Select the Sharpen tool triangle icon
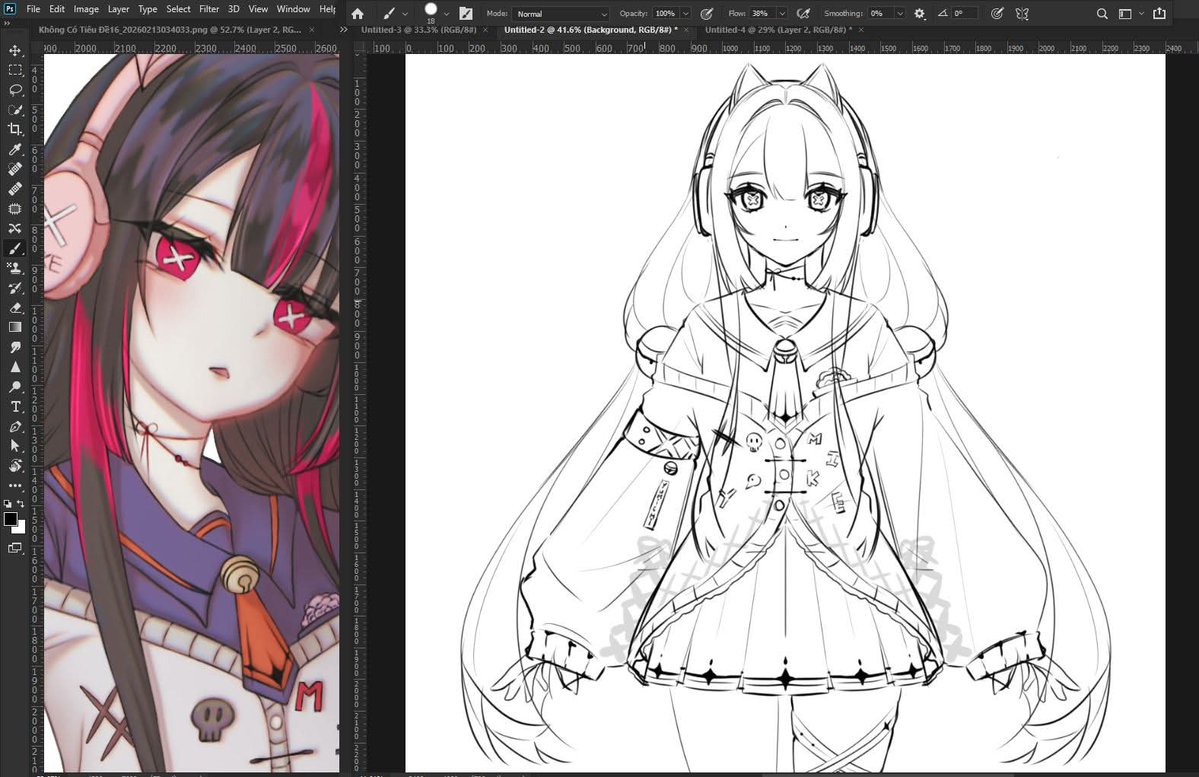Image resolution: width=1199 pixels, height=777 pixels. (x=15, y=367)
